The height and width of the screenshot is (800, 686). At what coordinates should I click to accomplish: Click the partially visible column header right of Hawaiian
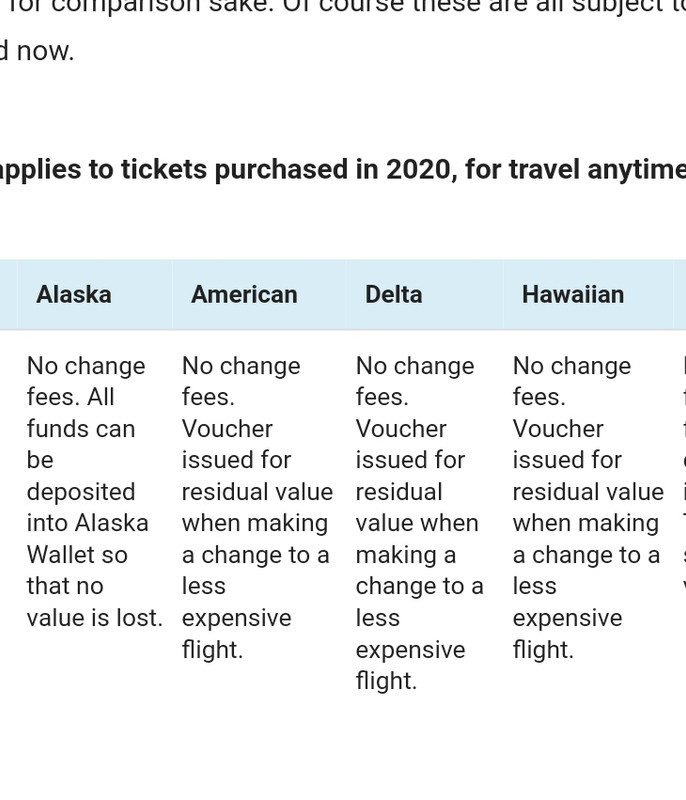[680, 294]
